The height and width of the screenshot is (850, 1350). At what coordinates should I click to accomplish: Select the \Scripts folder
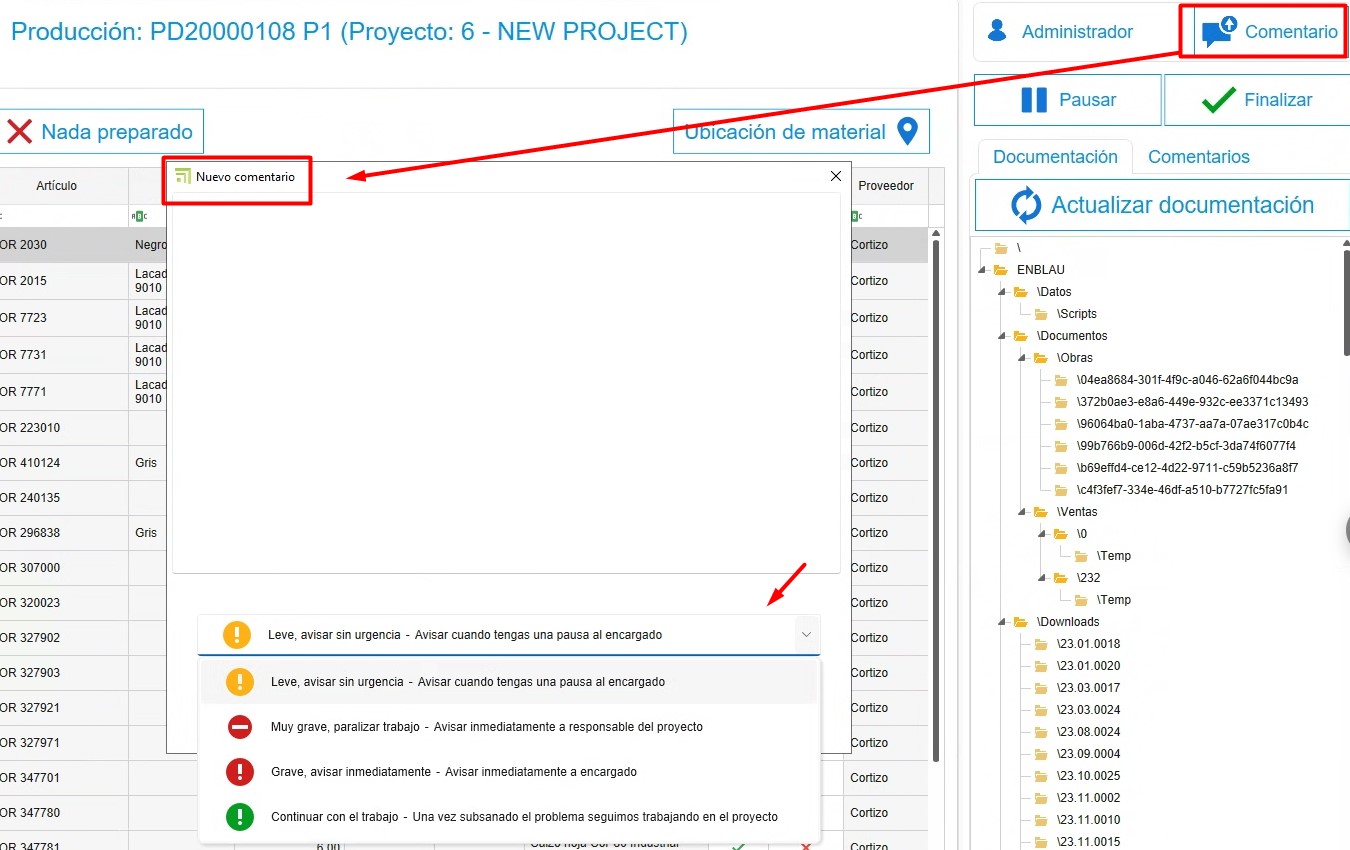pos(1076,314)
